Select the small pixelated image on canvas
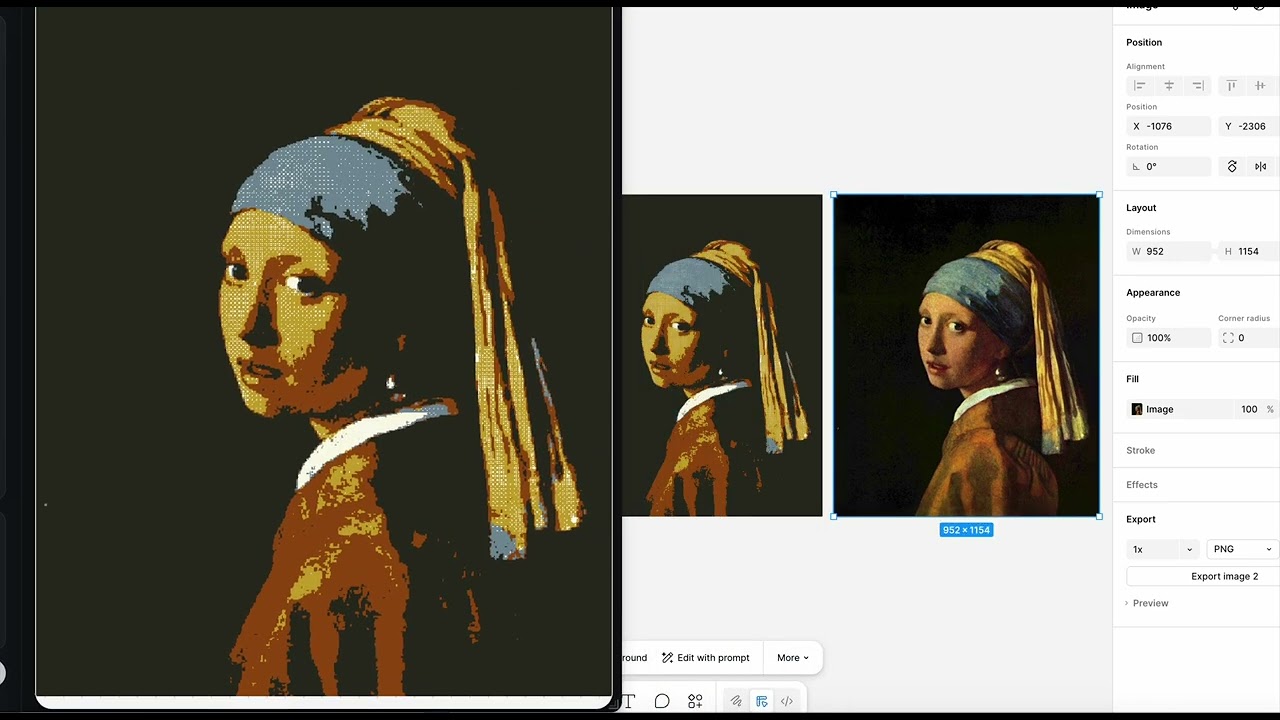Screen dimensions: 1280x720 722,355
